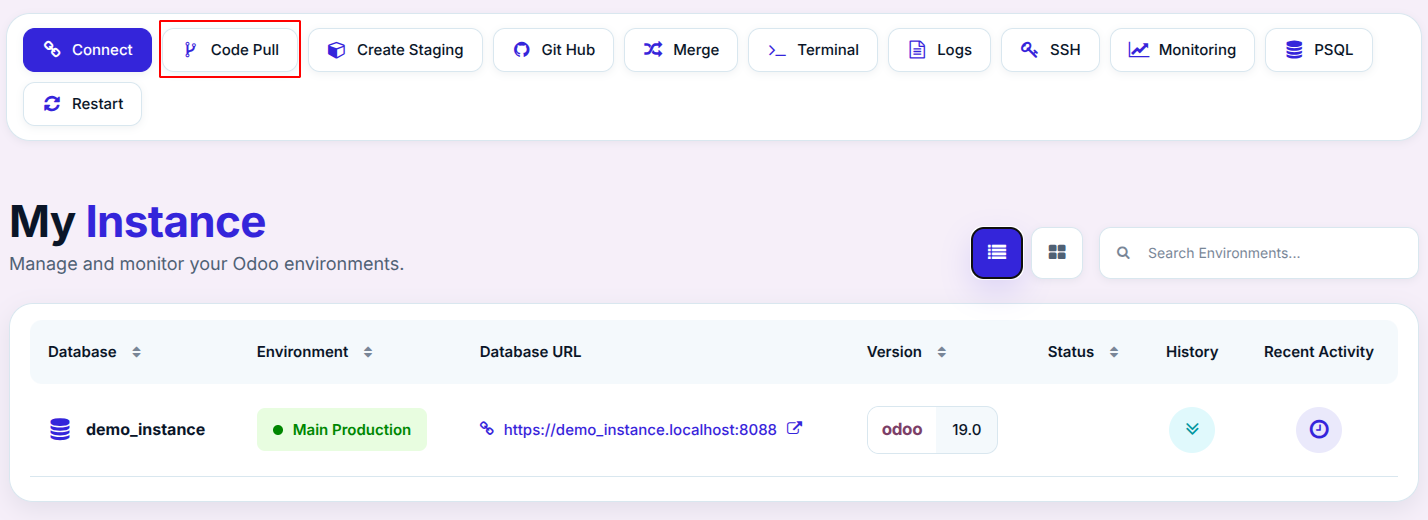The height and width of the screenshot is (520, 1428).
Task: Open the Git Hub option
Action: 554,50
